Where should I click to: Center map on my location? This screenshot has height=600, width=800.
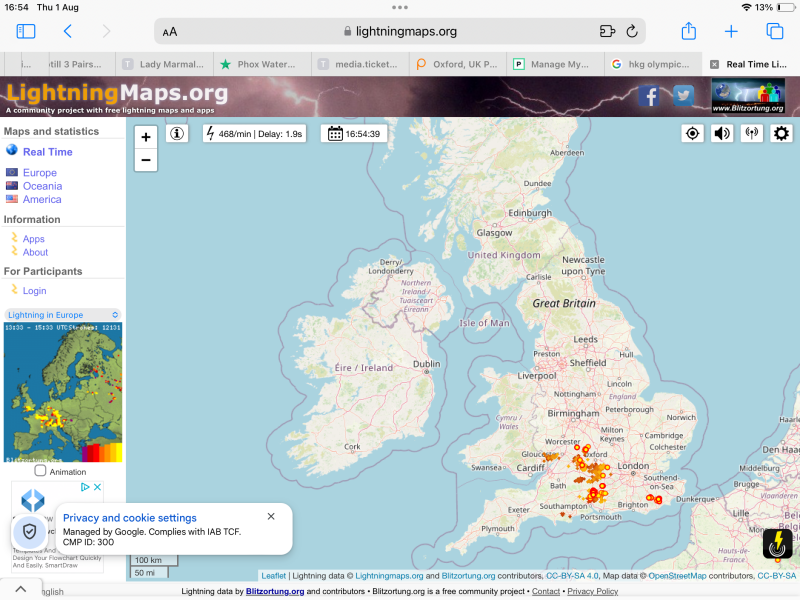click(x=692, y=133)
